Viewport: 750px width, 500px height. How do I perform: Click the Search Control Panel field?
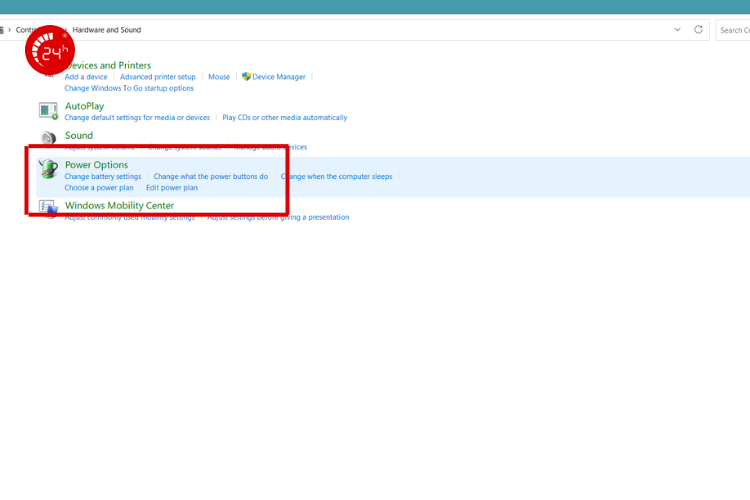[x=733, y=30]
